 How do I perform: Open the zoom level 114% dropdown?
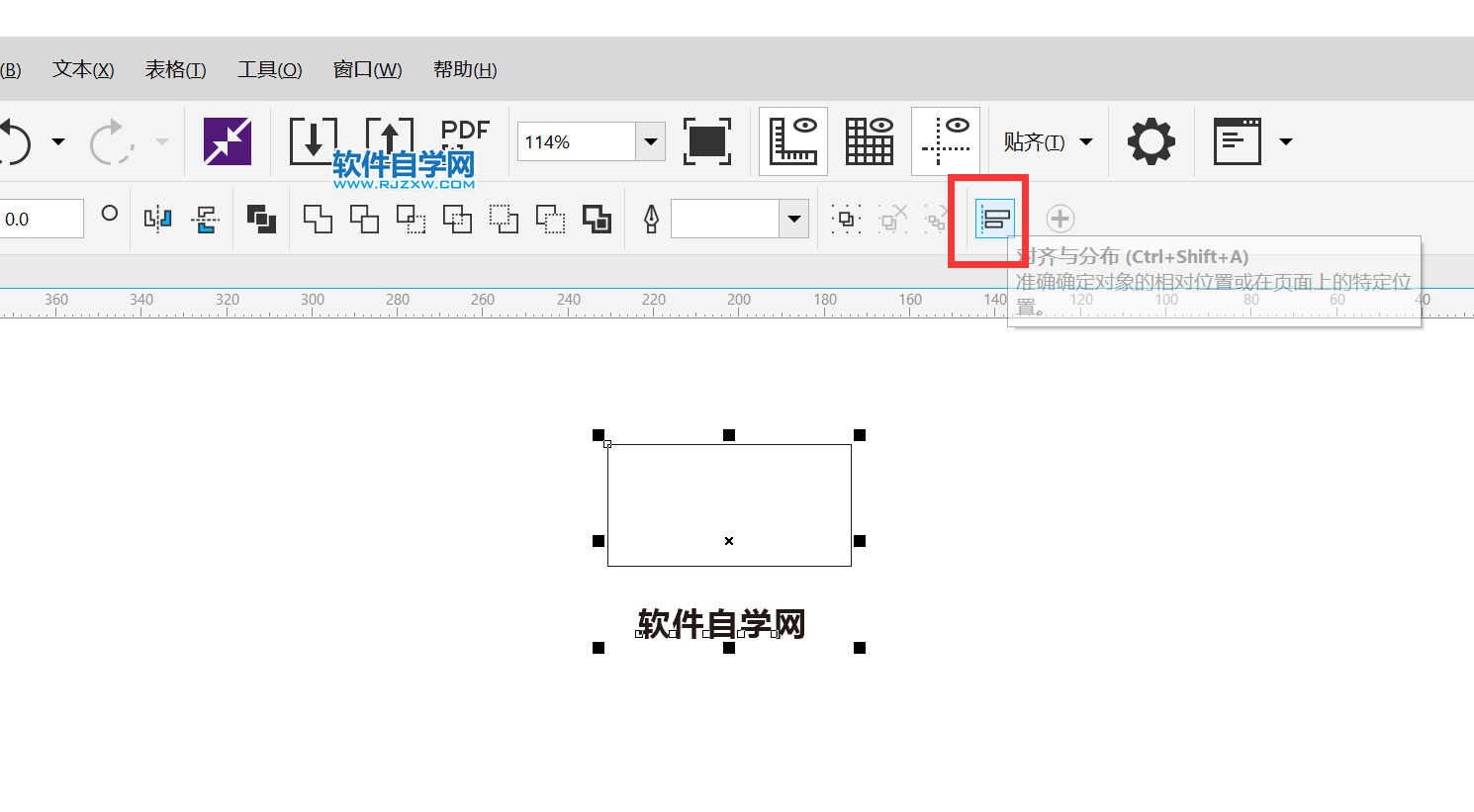tap(650, 141)
